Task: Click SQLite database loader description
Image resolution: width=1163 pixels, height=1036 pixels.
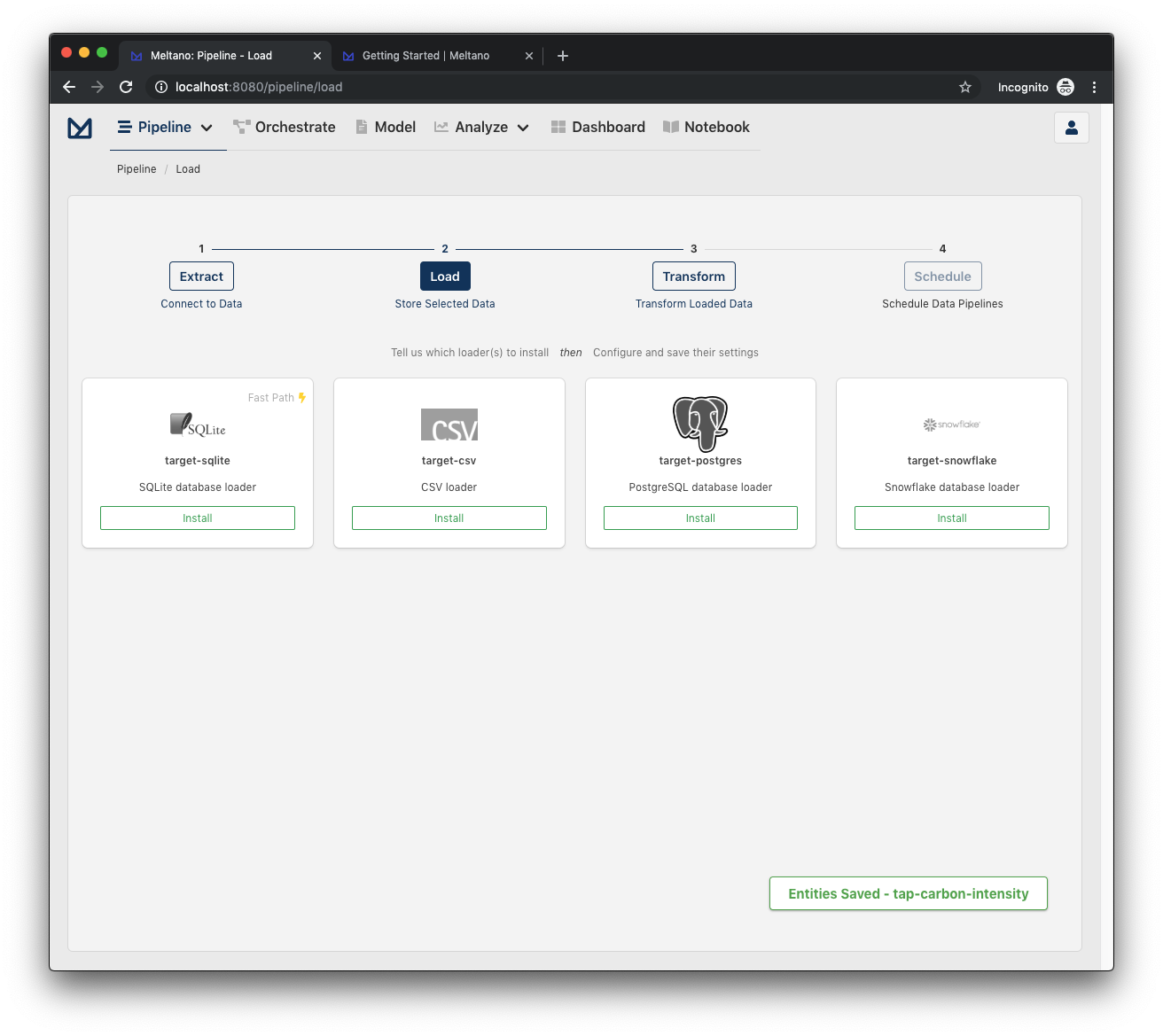Action: (198, 487)
